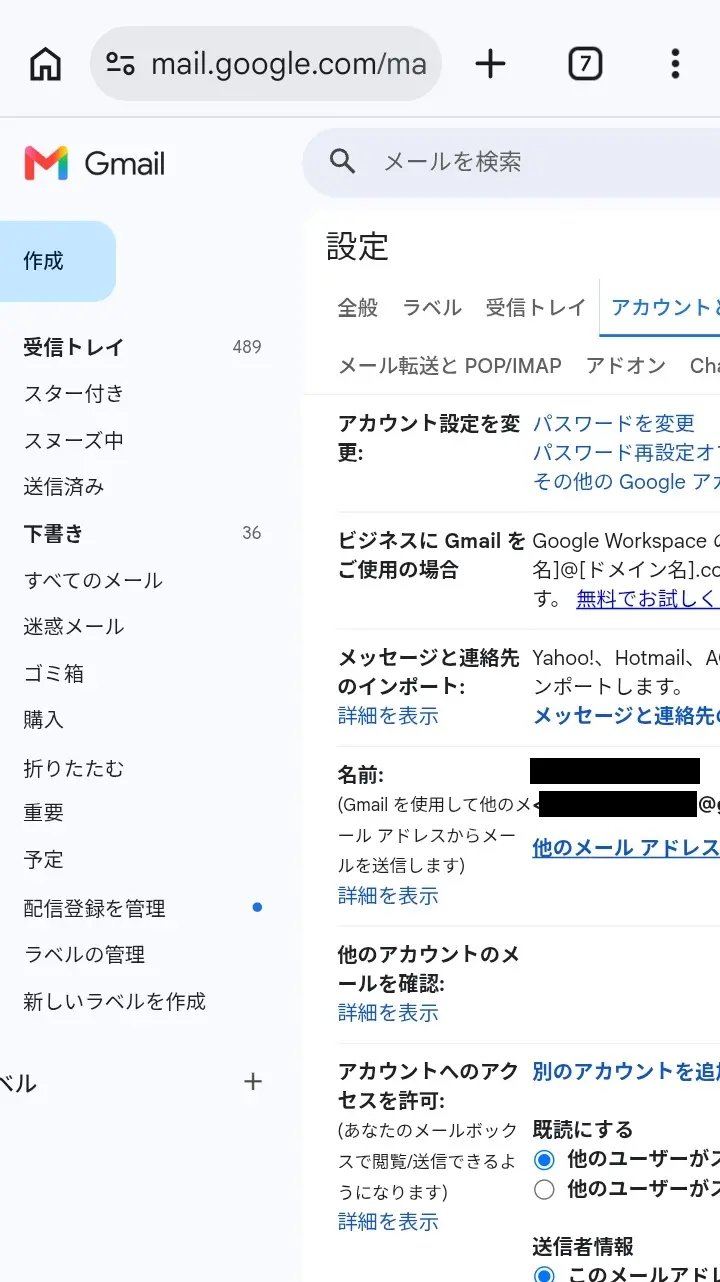Open すべてのメール folder
Image resolution: width=720 pixels, height=1282 pixels.
(x=93, y=580)
